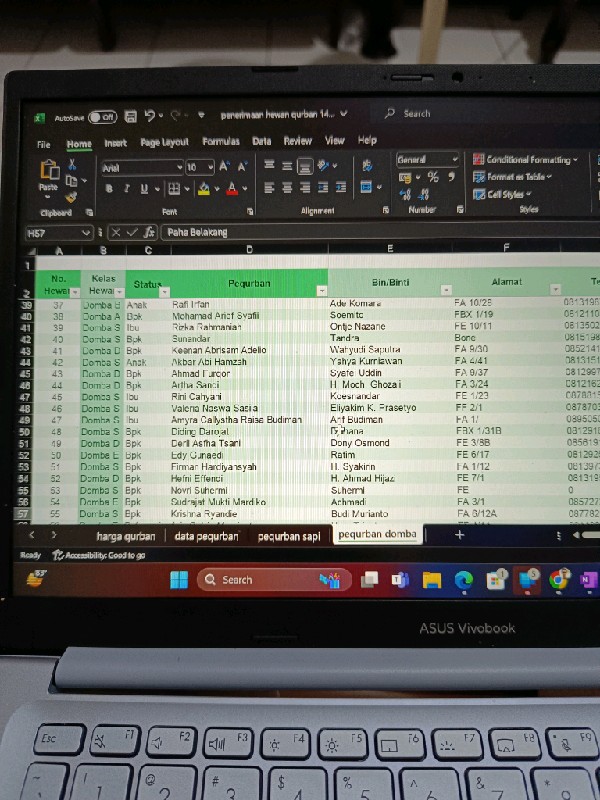Click the Paste clipboard icon
600x800 pixels.
[x=48, y=175]
